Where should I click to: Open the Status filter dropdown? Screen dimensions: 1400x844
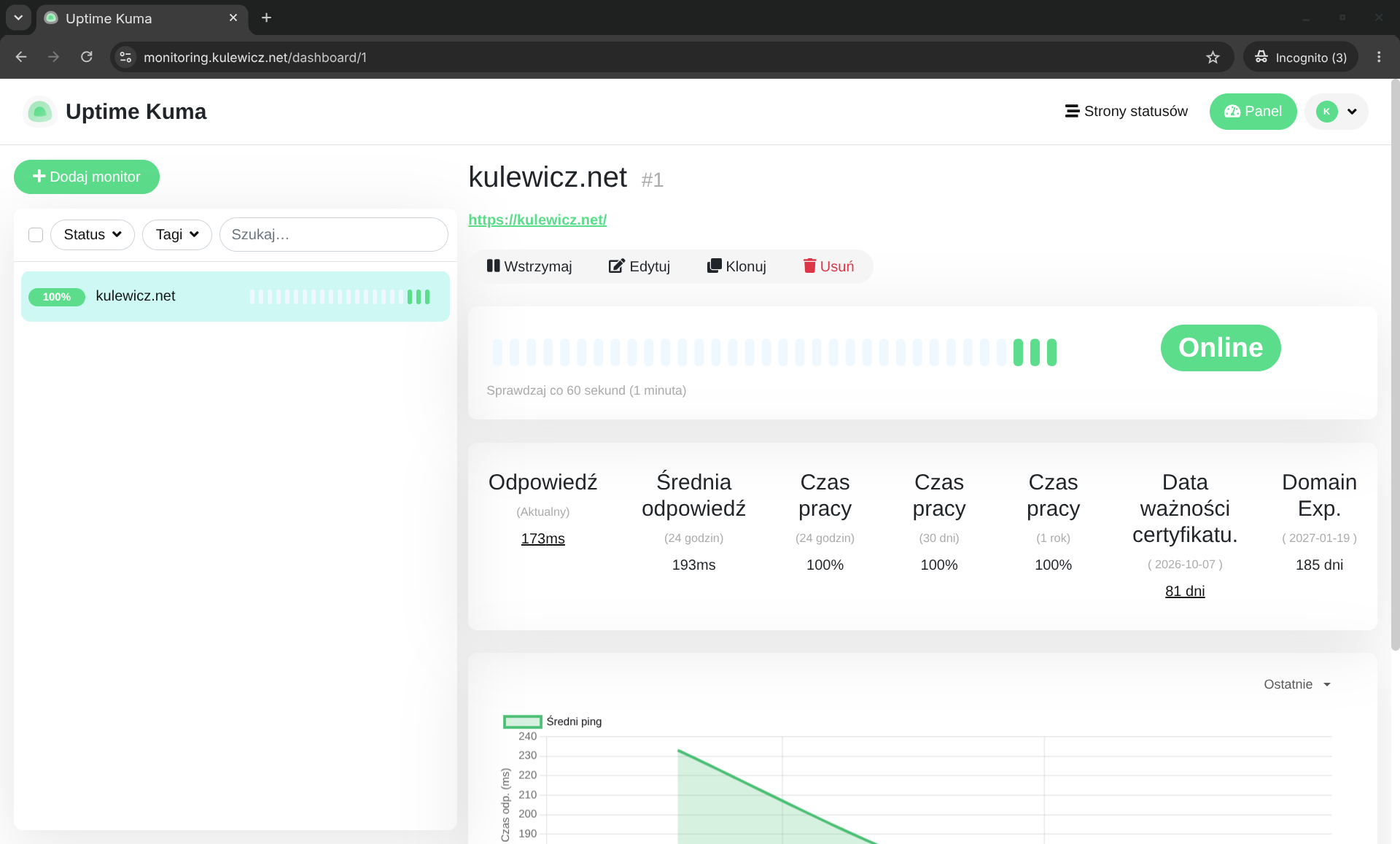tap(93, 235)
